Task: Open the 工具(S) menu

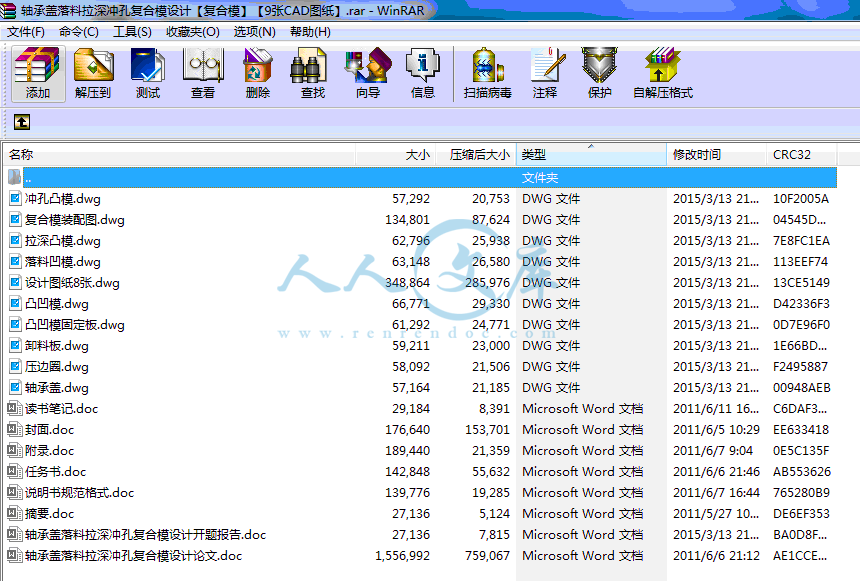Action: pyautogui.click(x=132, y=32)
